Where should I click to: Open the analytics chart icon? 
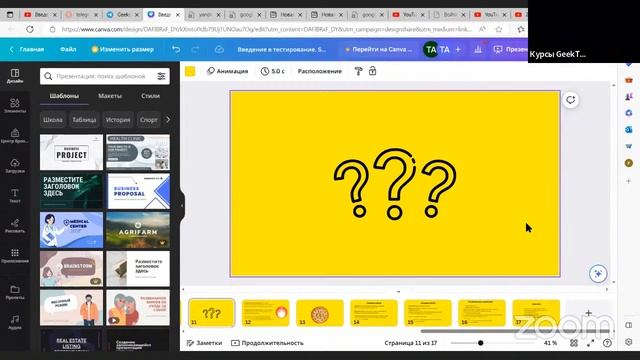(x=478, y=49)
